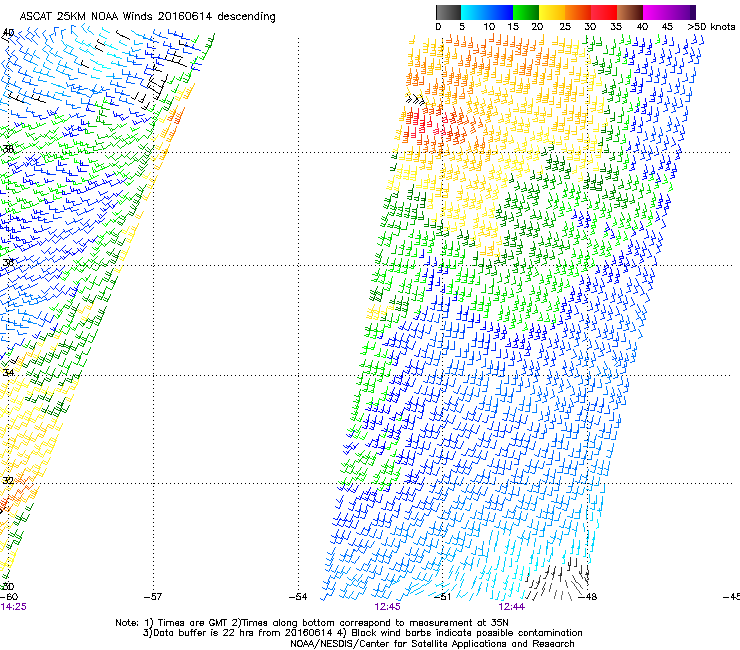Click the purple swath time '12:44'
The height and width of the screenshot is (650, 740).
click(512, 607)
